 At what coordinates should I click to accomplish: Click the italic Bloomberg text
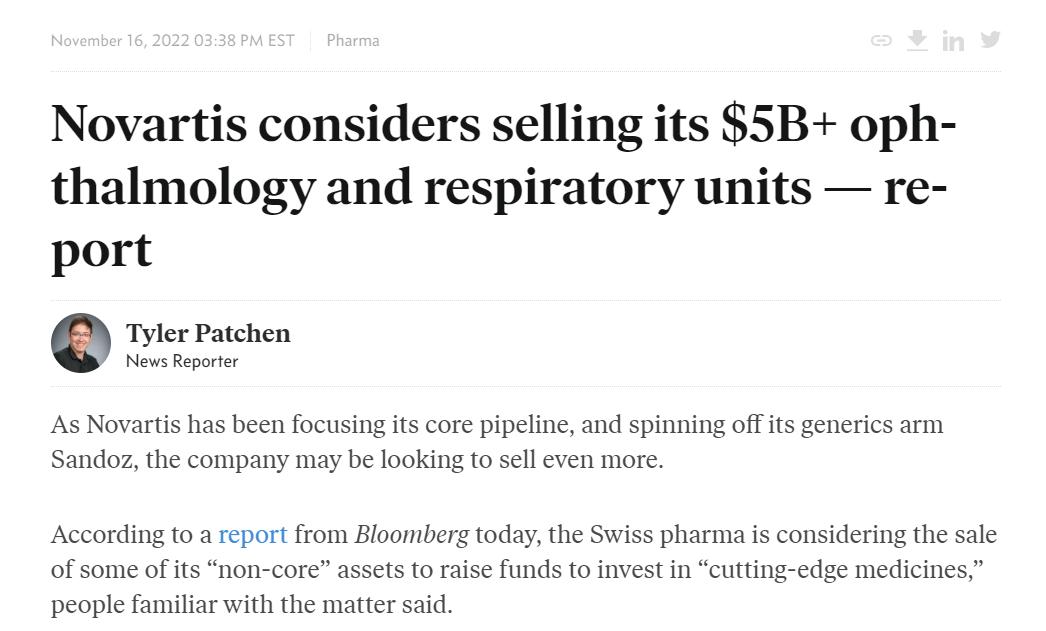[411, 535]
